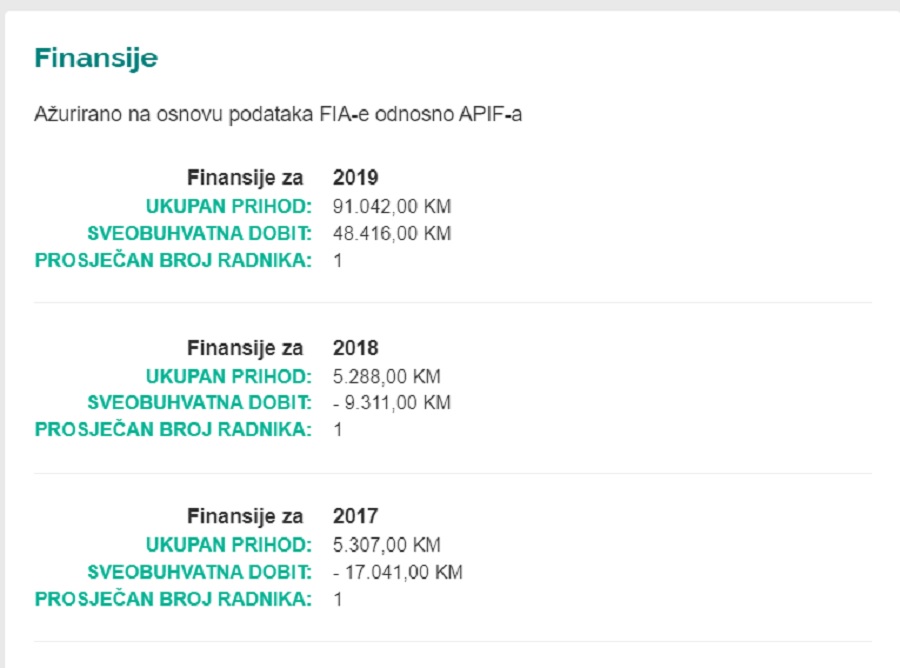The height and width of the screenshot is (668, 900).
Task: Select the FIA-e APIF-a update note text
Action: 278,114
